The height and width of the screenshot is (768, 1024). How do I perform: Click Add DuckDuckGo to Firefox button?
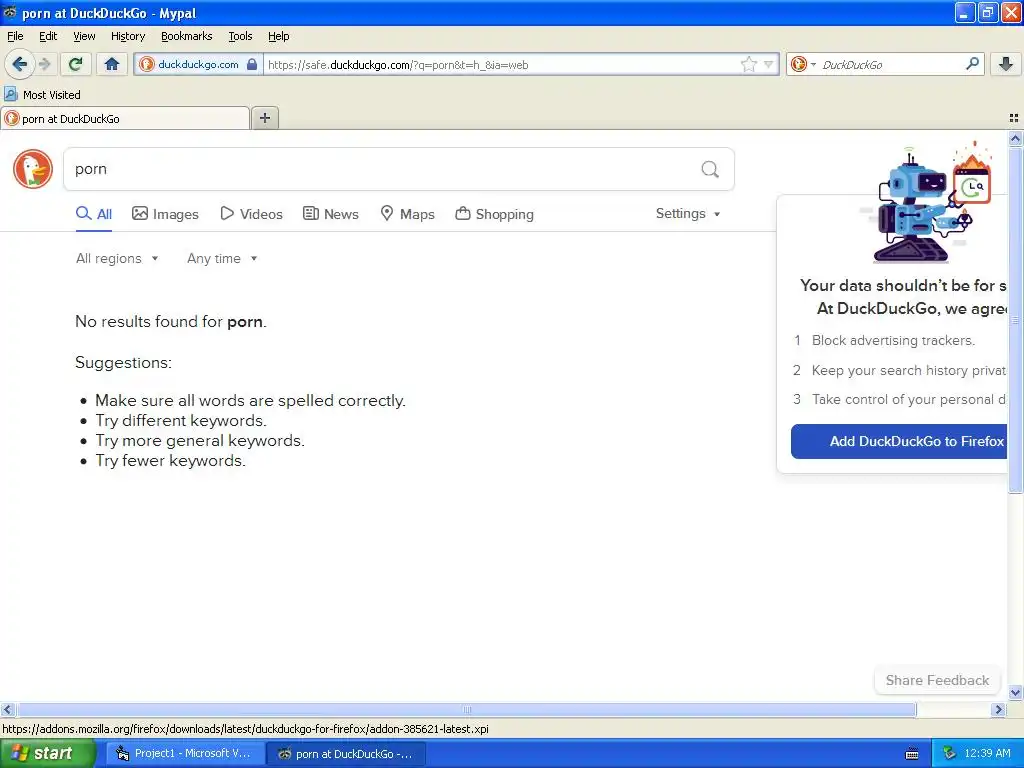(899, 441)
